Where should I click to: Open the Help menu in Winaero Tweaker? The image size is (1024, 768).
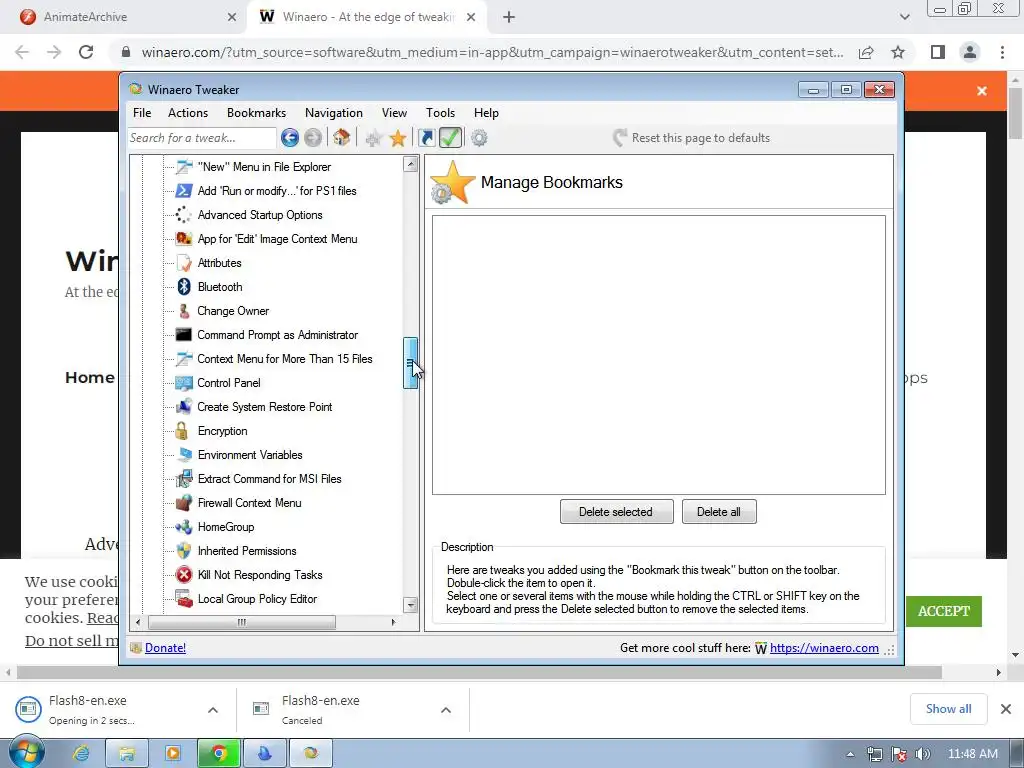pyautogui.click(x=486, y=113)
